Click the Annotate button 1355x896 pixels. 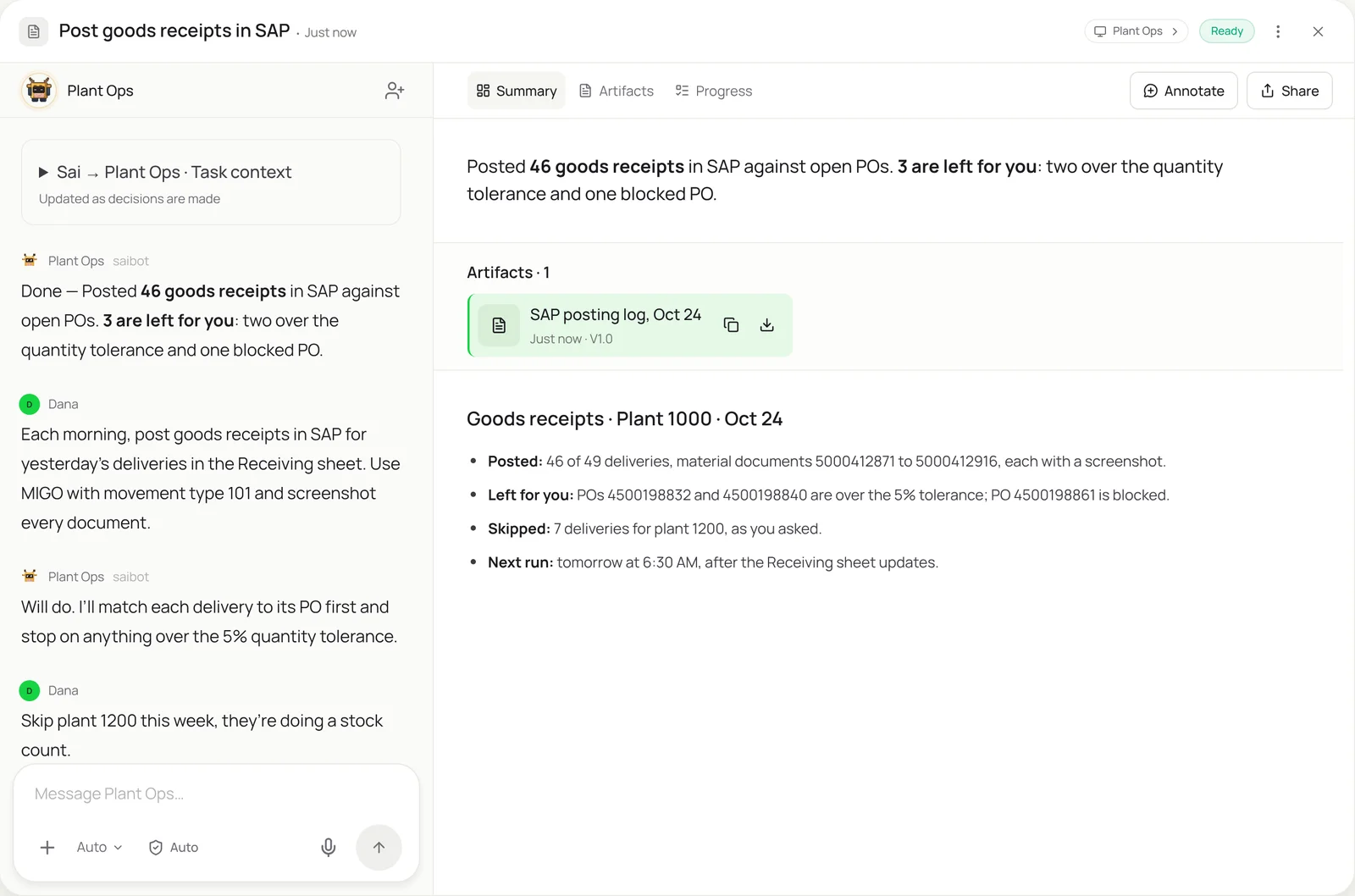coord(1184,91)
